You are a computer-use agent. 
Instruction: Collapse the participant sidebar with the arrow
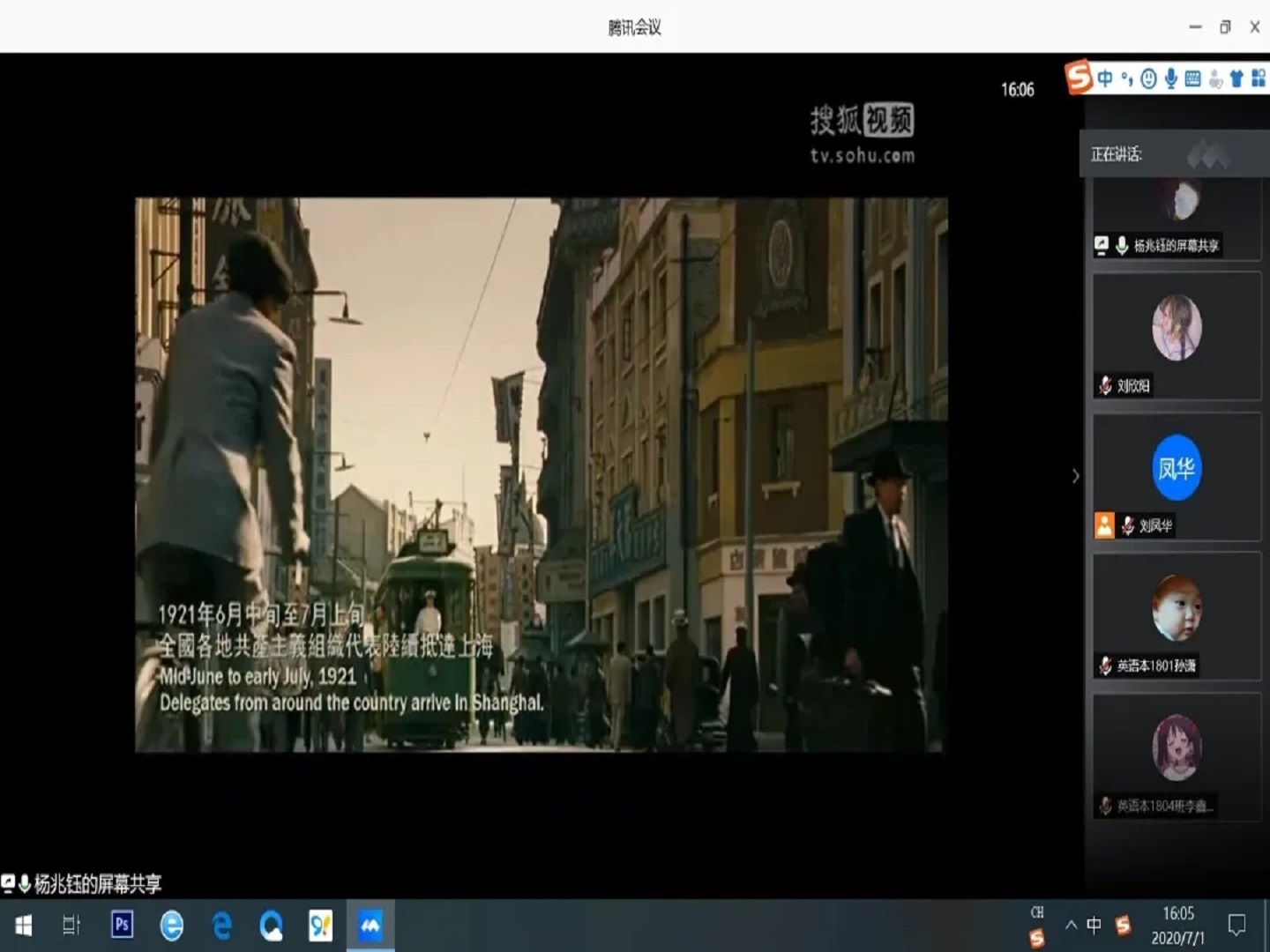[x=1075, y=476]
